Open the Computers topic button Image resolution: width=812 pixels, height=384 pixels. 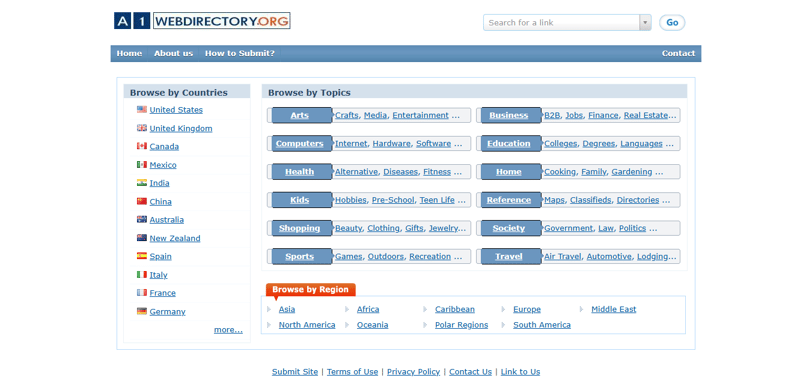[x=301, y=143]
